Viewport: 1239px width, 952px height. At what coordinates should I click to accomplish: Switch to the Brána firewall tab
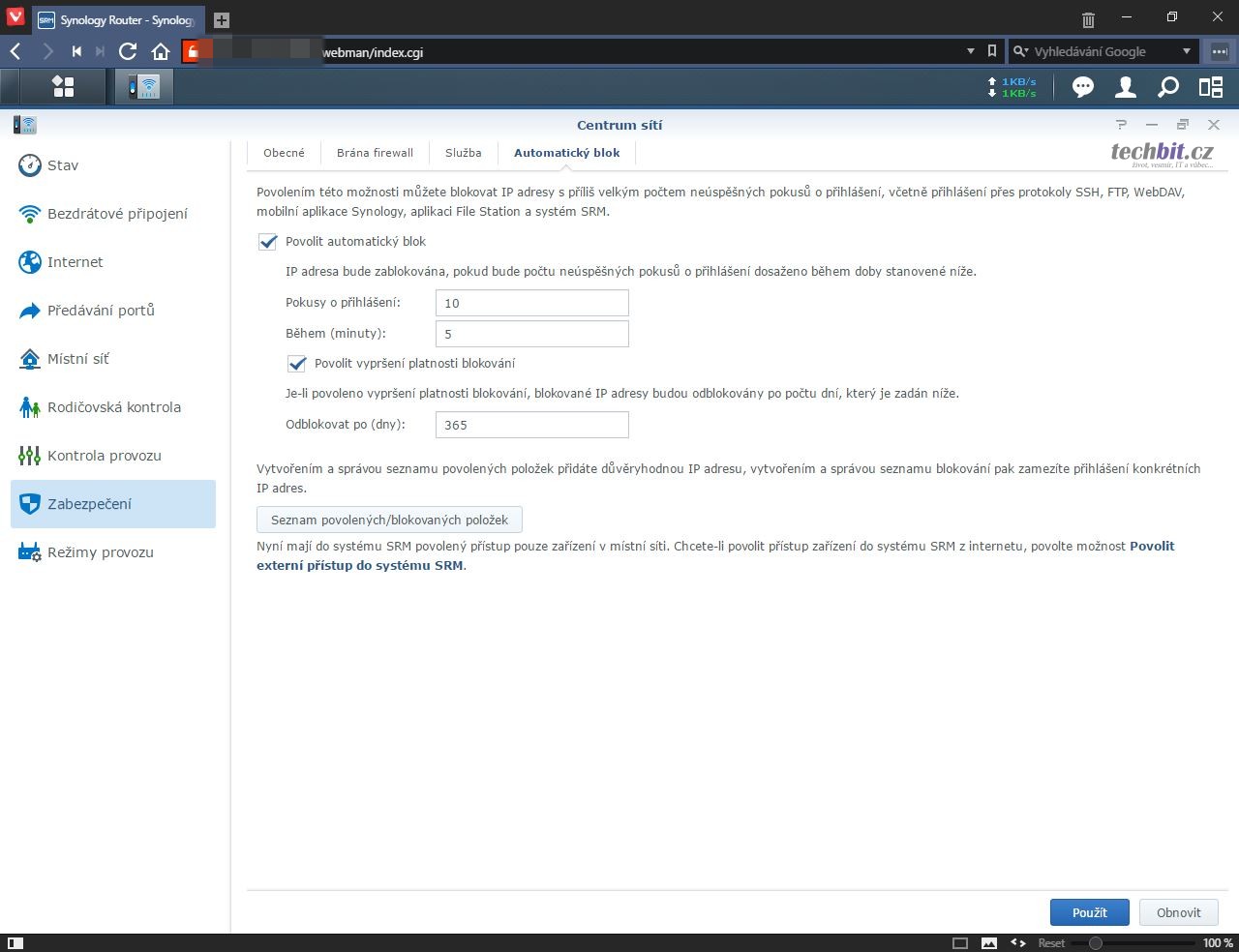pos(375,153)
